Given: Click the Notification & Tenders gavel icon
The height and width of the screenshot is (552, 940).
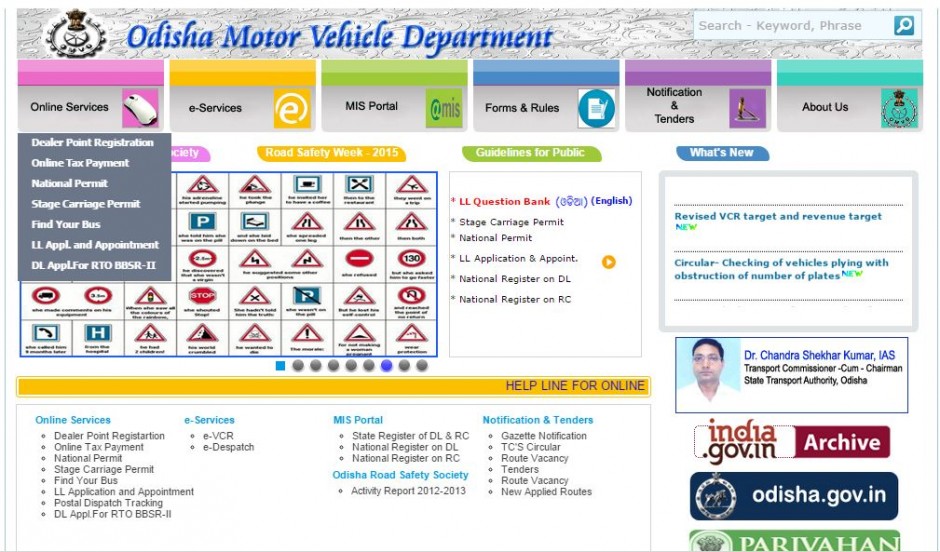Looking at the screenshot, I should click(747, 108).
